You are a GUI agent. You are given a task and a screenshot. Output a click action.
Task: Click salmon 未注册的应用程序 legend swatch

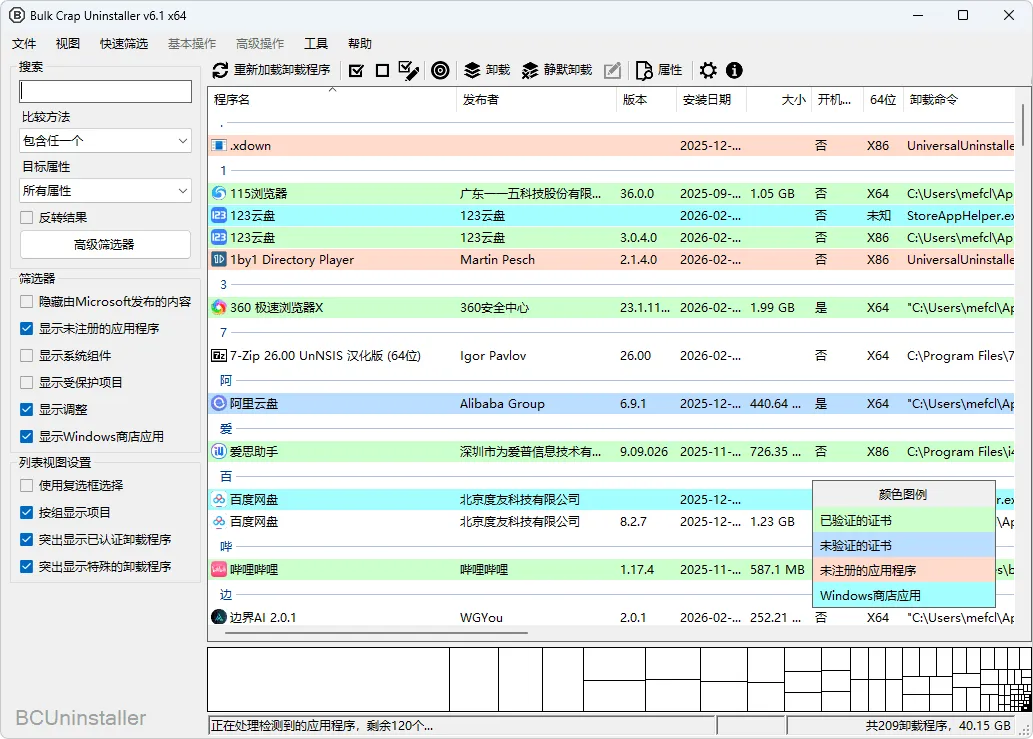point(904,570)
